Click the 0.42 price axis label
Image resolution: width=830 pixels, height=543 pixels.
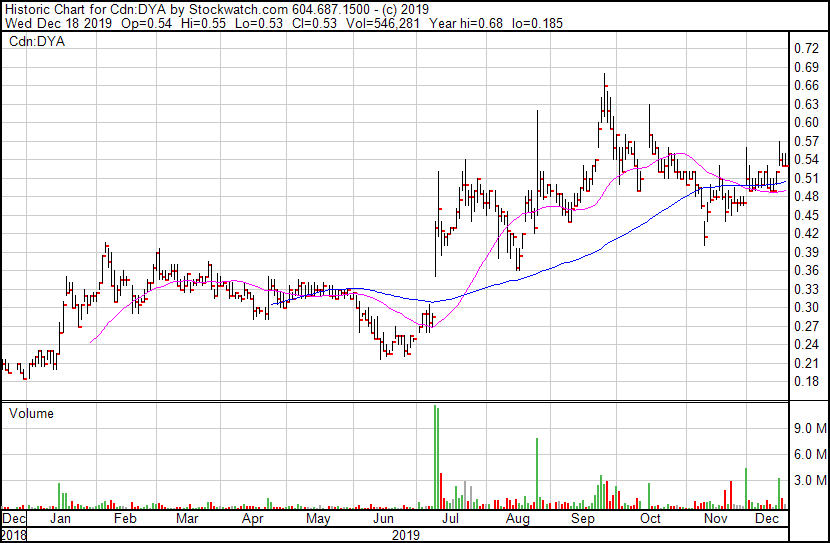[807, 233]
